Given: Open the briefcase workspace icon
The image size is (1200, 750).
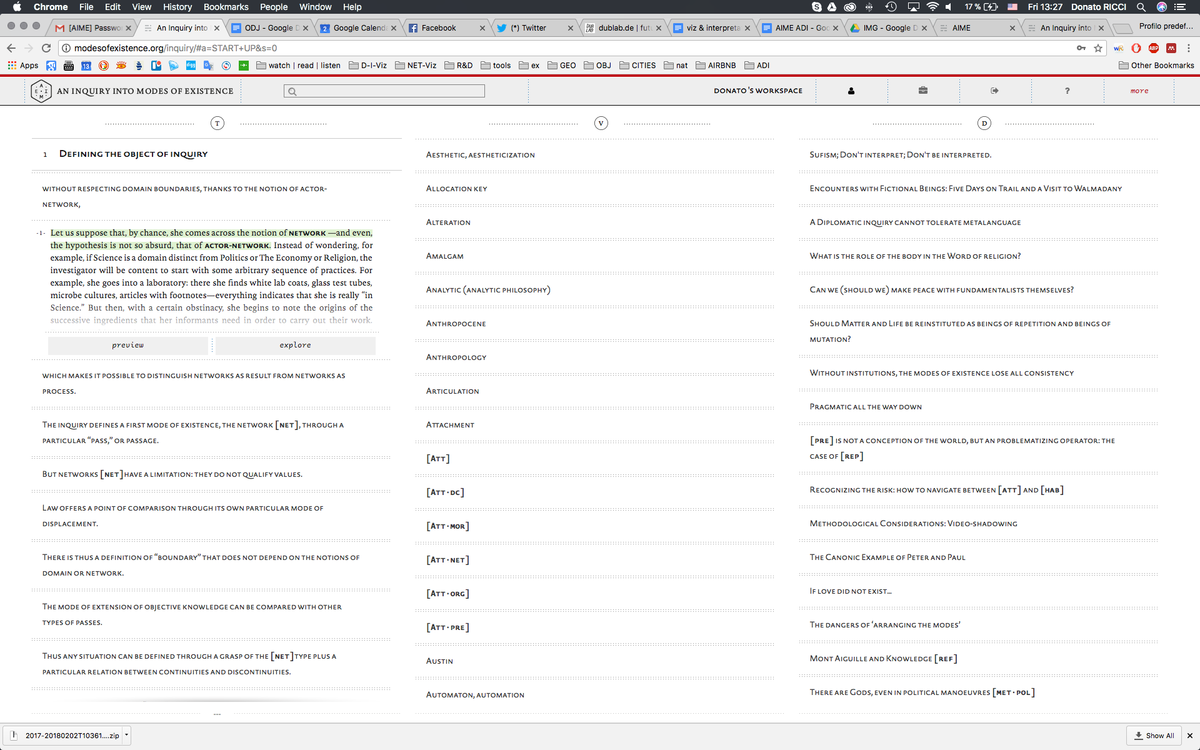Looking at the screenshot, I should [922, 91].
